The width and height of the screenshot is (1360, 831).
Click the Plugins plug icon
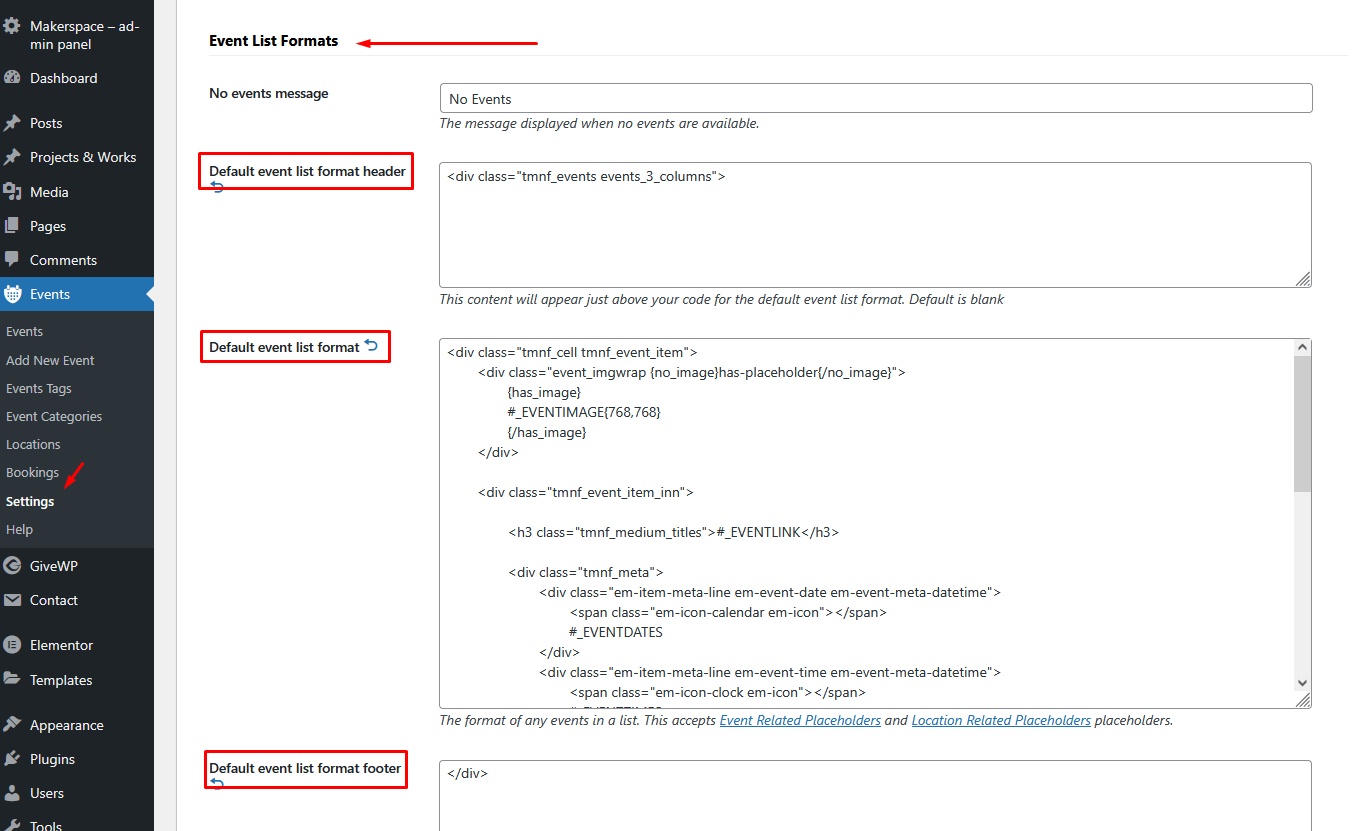pos(12,759)
